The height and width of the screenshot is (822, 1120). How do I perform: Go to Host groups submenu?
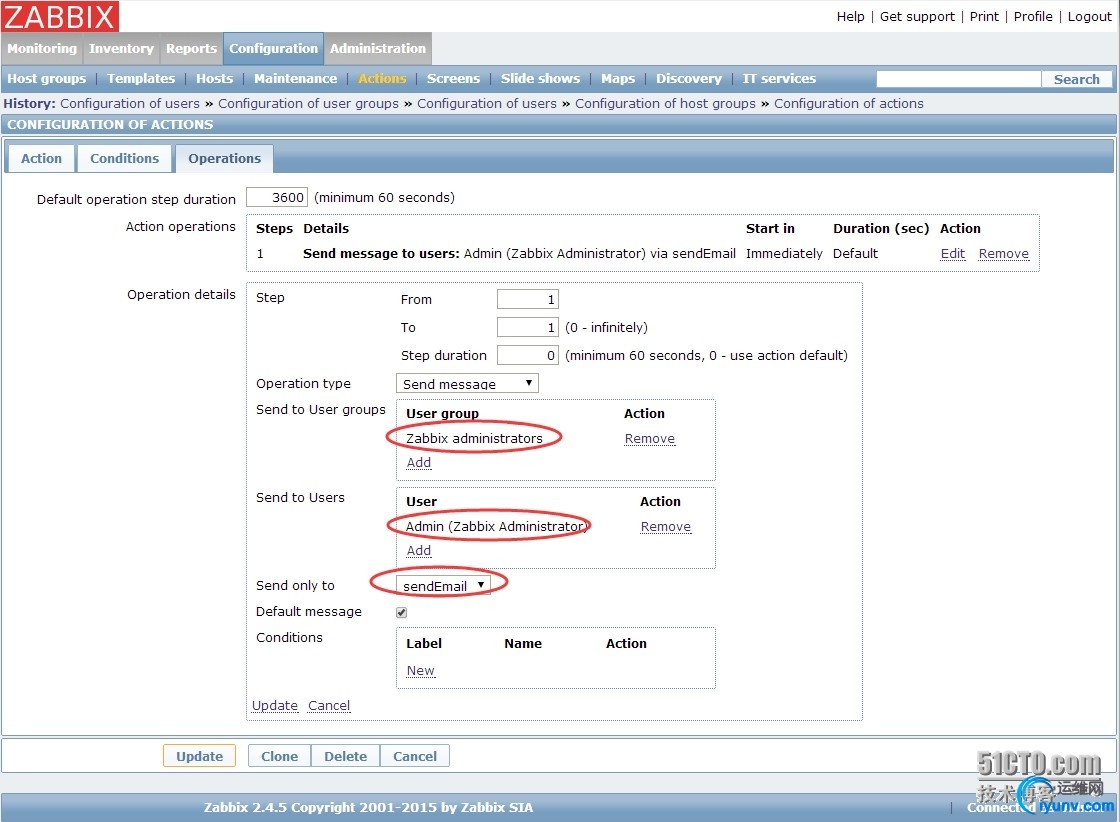(x=46, y=79)
